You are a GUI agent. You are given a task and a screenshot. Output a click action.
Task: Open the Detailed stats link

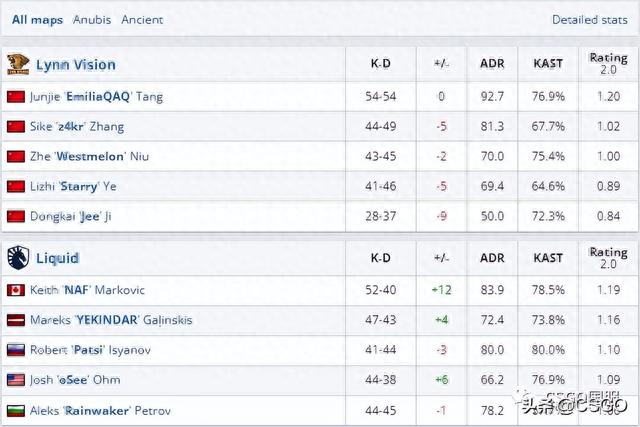(589, 20)
